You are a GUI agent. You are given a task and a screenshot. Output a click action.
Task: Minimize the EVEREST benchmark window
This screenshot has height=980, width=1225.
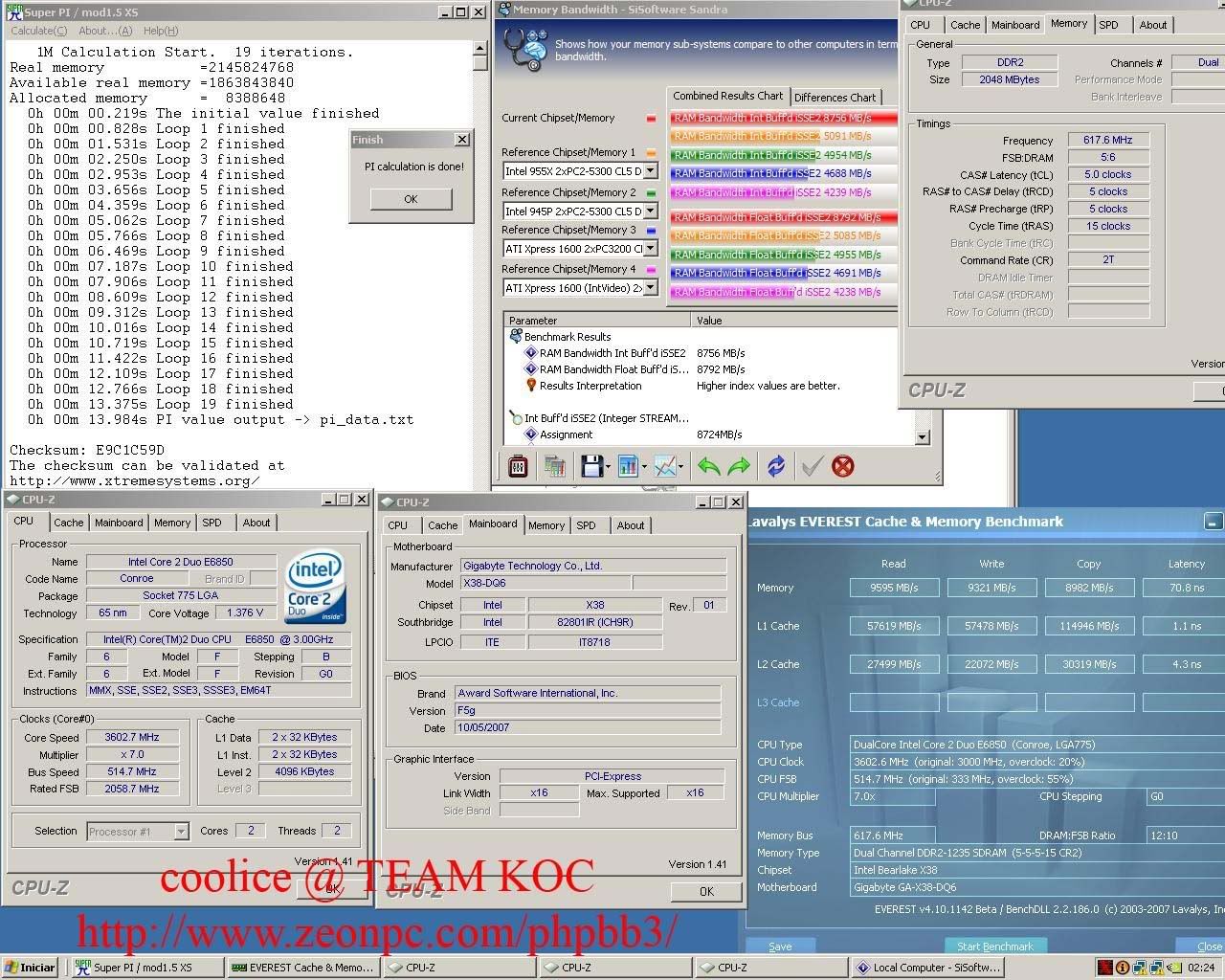coord(1213,522)
